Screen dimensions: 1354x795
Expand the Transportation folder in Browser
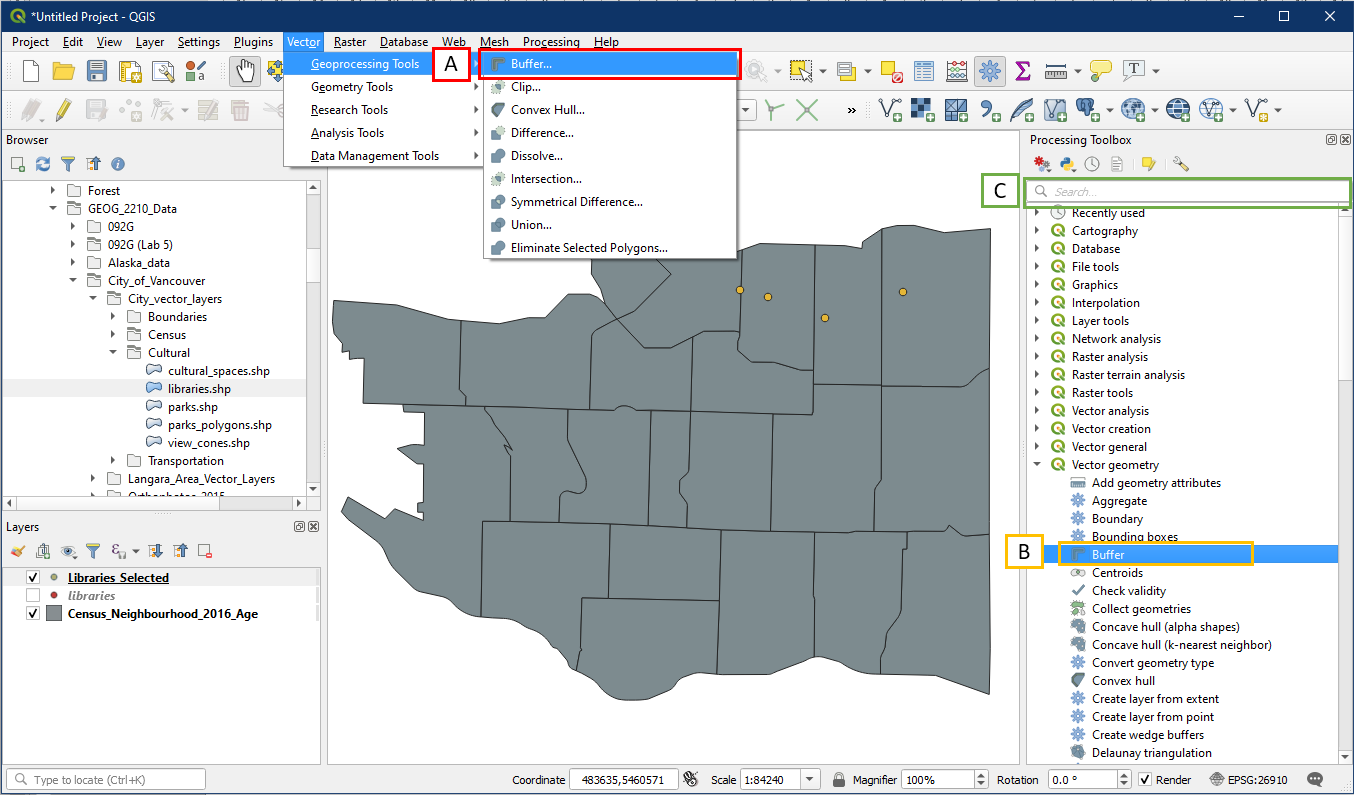tap(115, 461)
